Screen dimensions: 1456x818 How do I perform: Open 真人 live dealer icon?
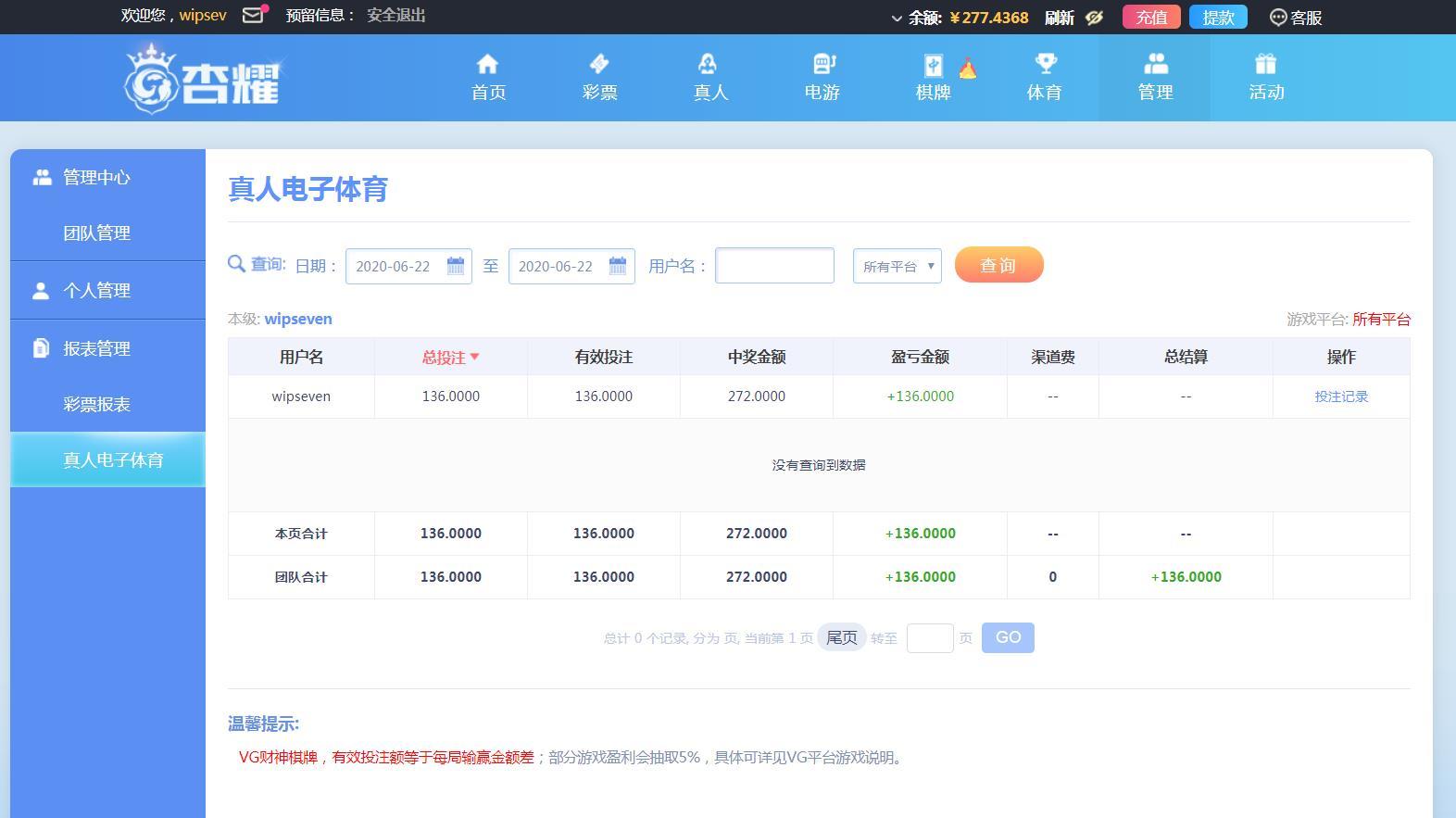(709, 64)
